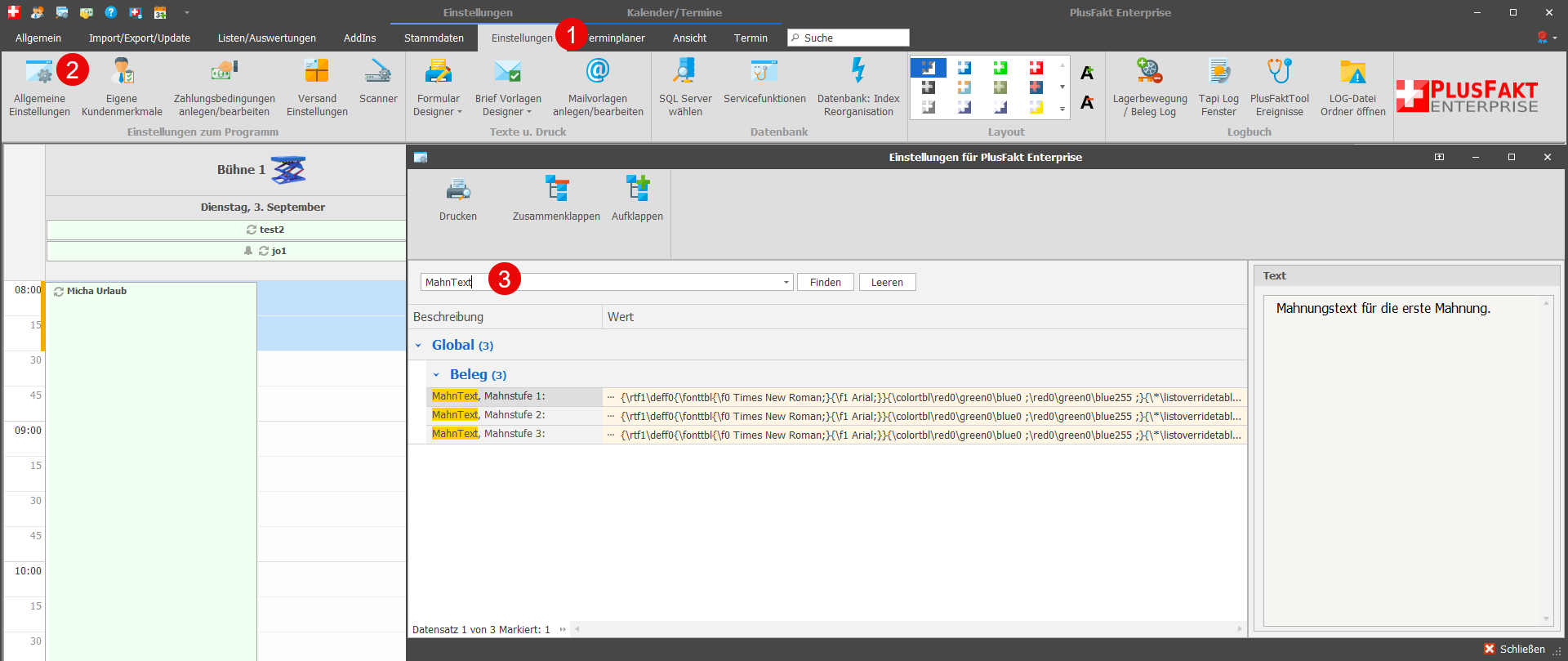The image size is (1568, 661).
Task: Open the Tapi Log Fenster
Action: click(1218, 88)
